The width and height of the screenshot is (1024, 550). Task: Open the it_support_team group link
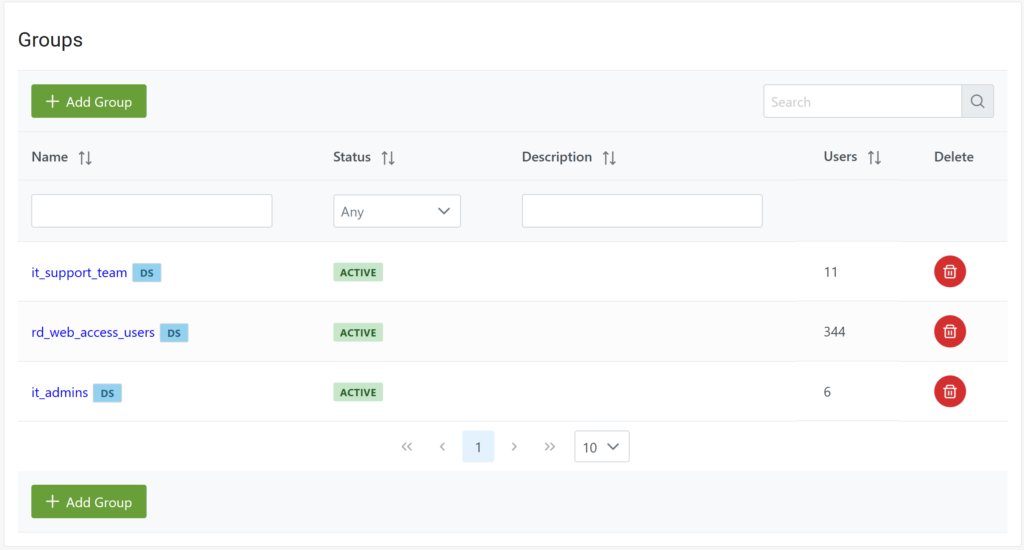tap(79, 272)
